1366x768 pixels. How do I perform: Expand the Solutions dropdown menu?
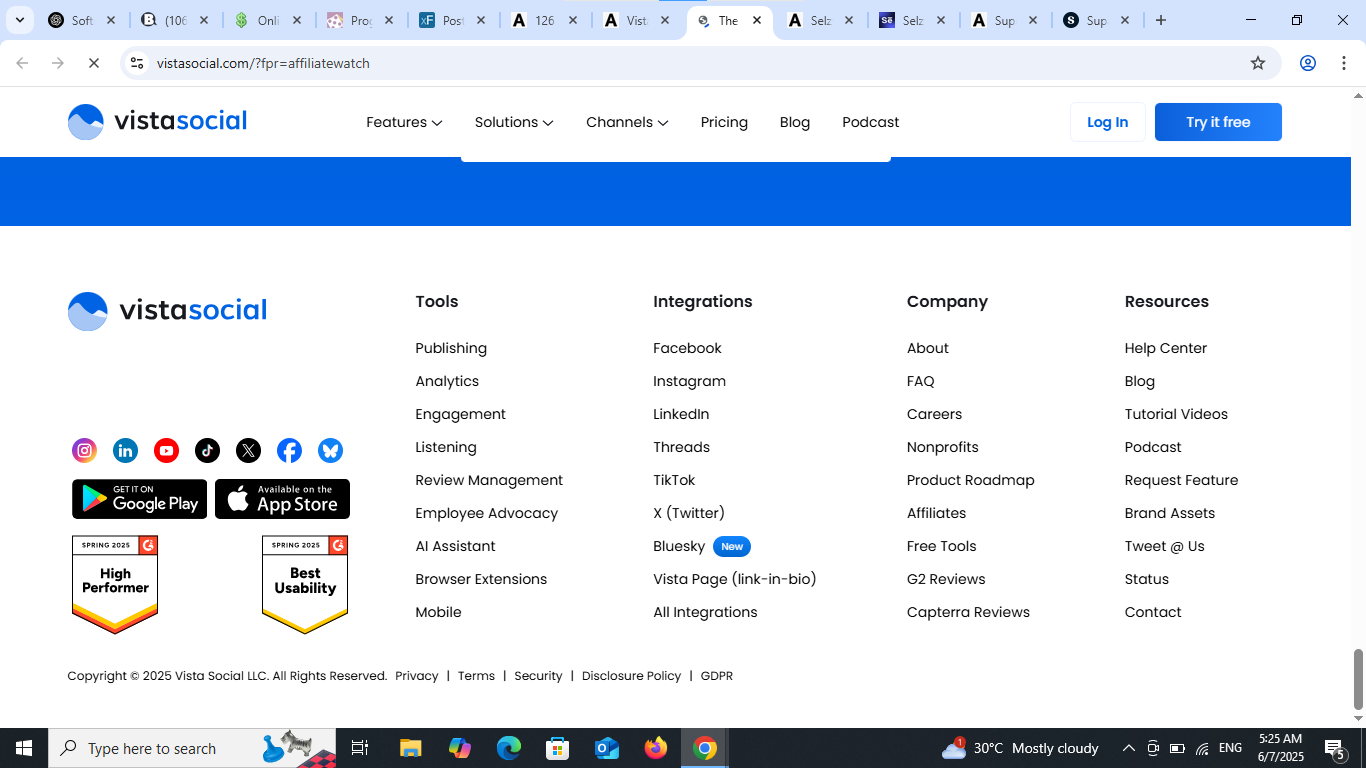514,122
